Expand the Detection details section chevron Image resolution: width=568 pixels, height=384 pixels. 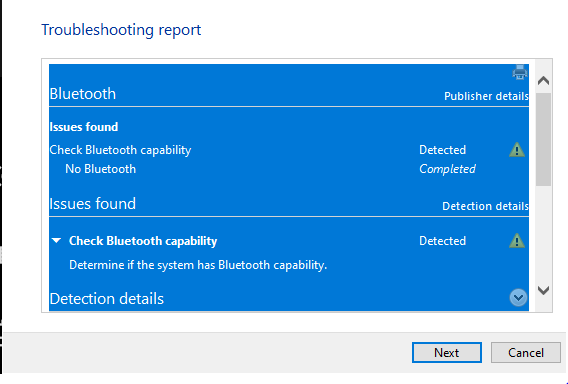coord(518,298)
